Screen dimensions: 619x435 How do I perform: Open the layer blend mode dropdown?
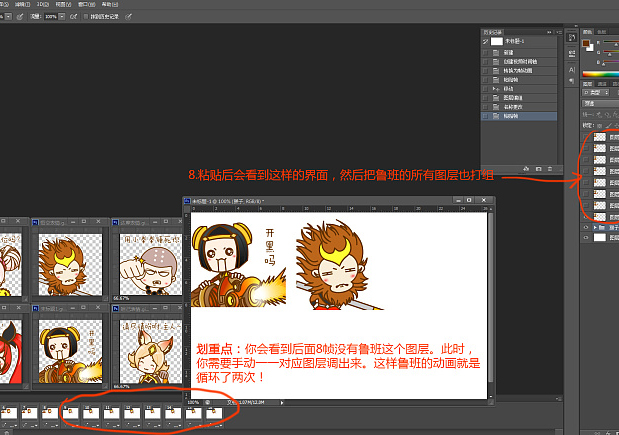click(x=601, y=103)
